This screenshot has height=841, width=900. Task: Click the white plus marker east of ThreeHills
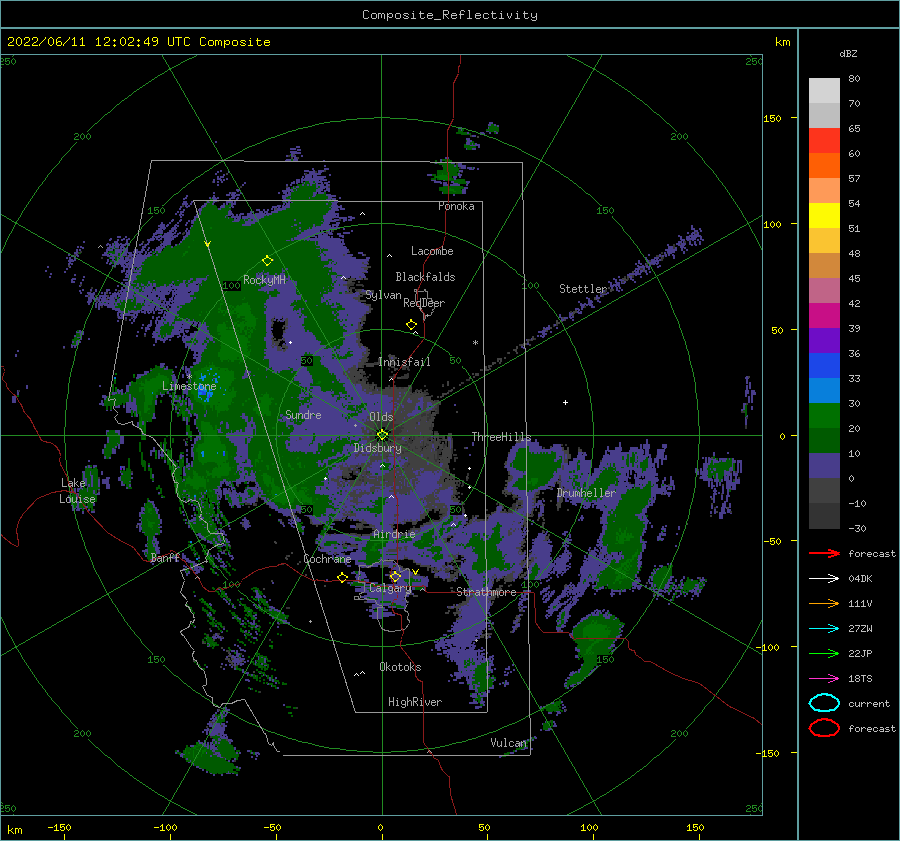click(565, 402)
